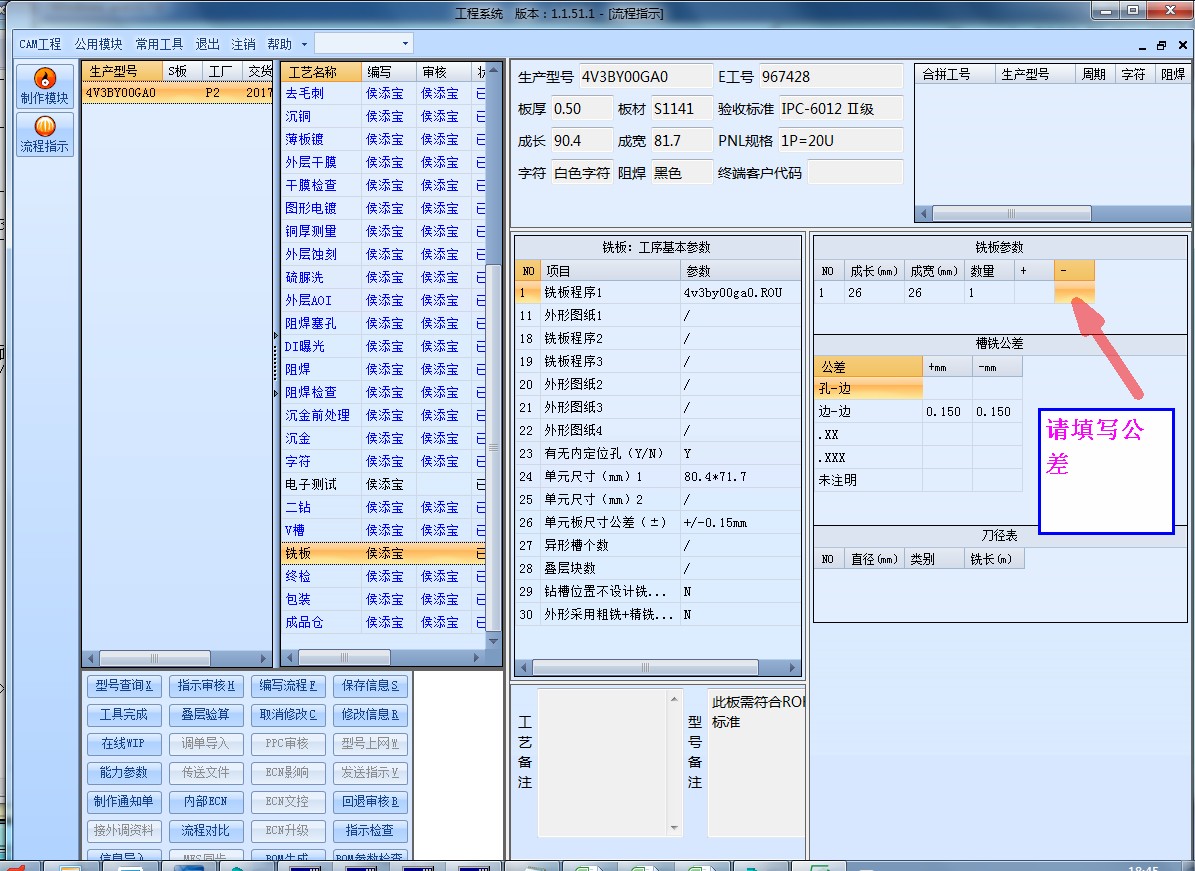
Task: Click the 流程对比 button
Action: 206,831
